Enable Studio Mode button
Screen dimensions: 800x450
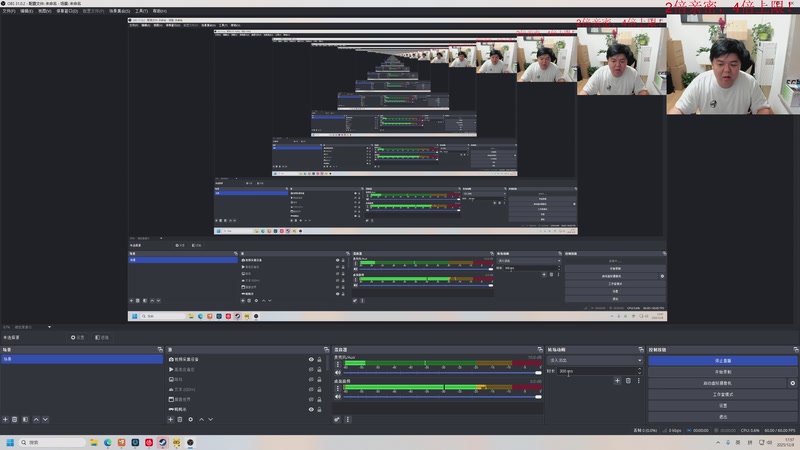(722, 394)
